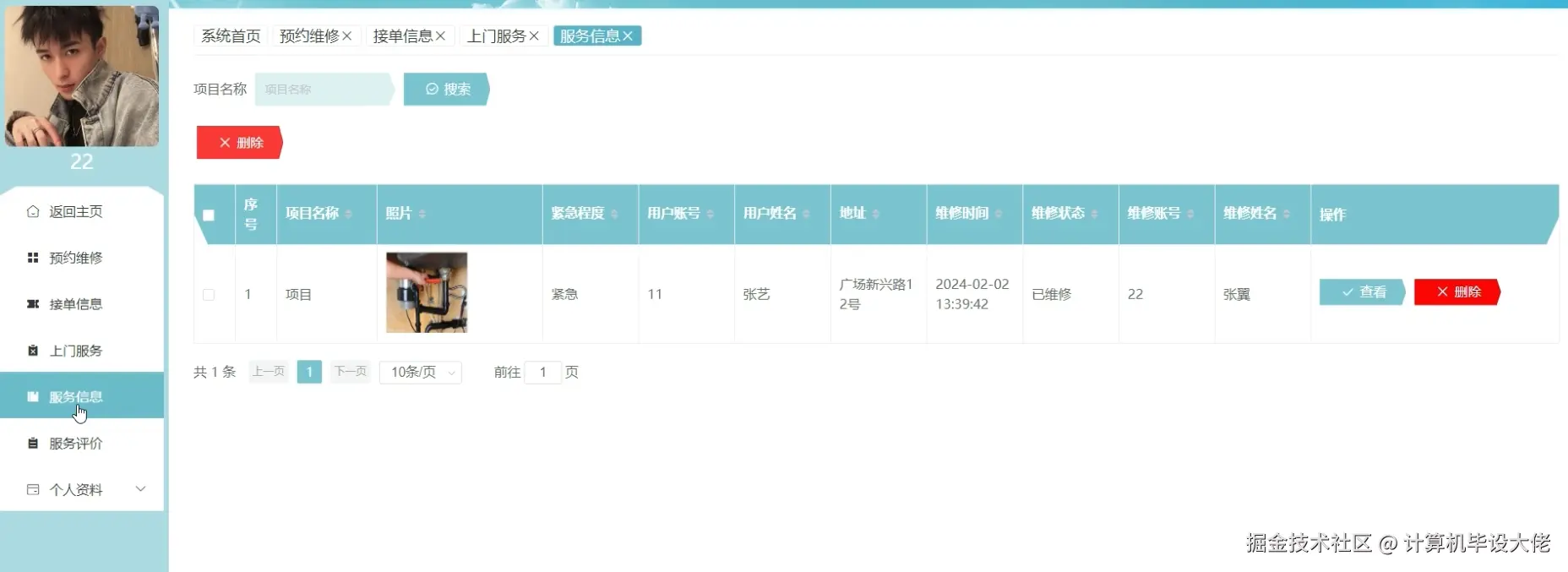Click the 上一页 pagination button
Screen dimensions: 1568x572
269,372
